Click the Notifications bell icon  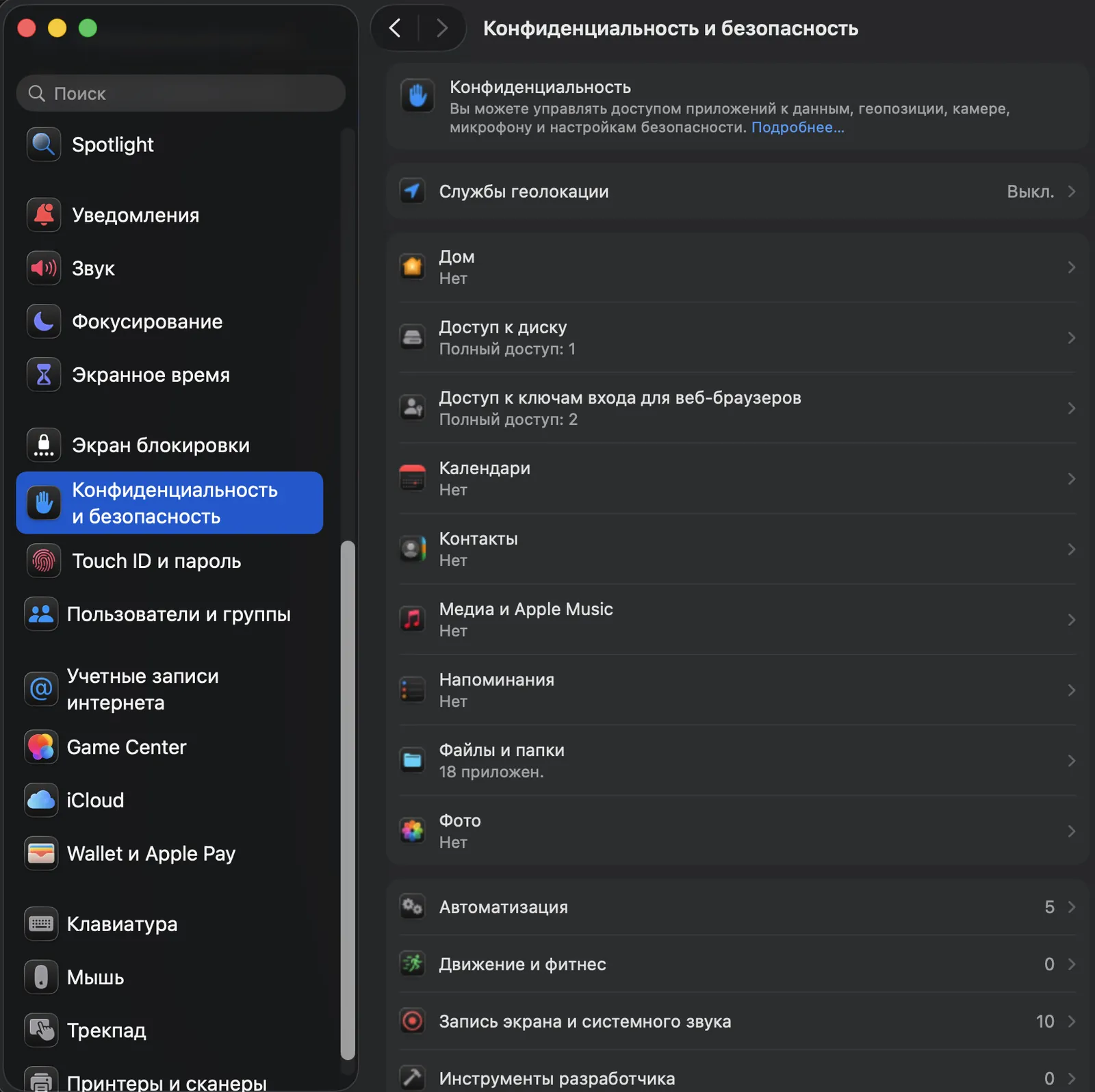pyautogui.click(x=44, y=215)
